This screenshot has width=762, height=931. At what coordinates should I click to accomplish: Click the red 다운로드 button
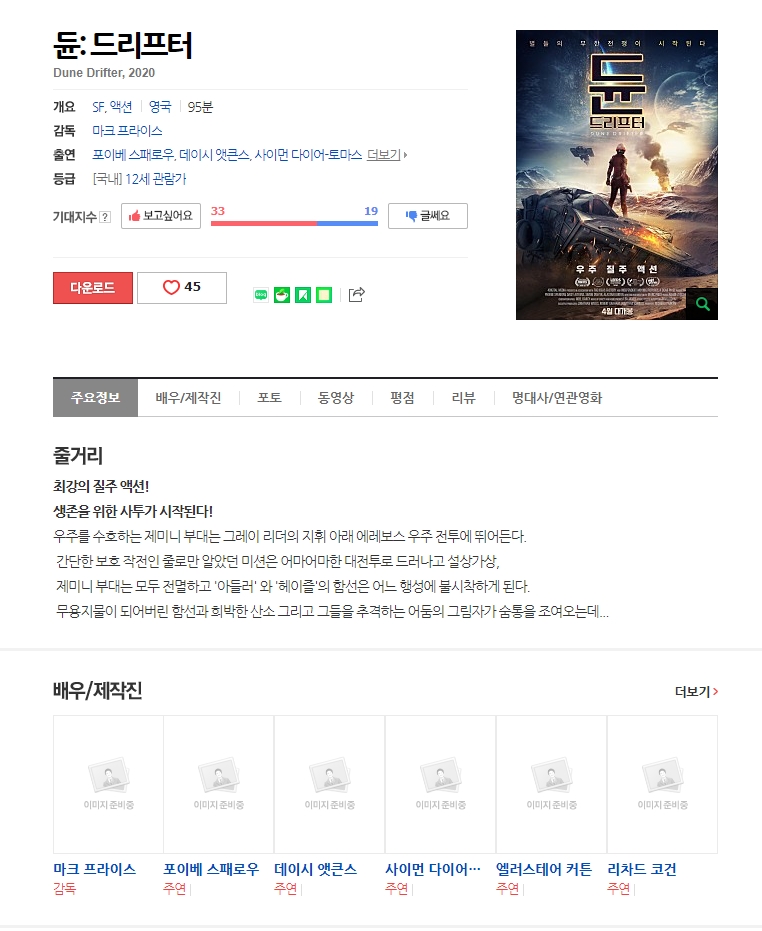tap(93, 288)
